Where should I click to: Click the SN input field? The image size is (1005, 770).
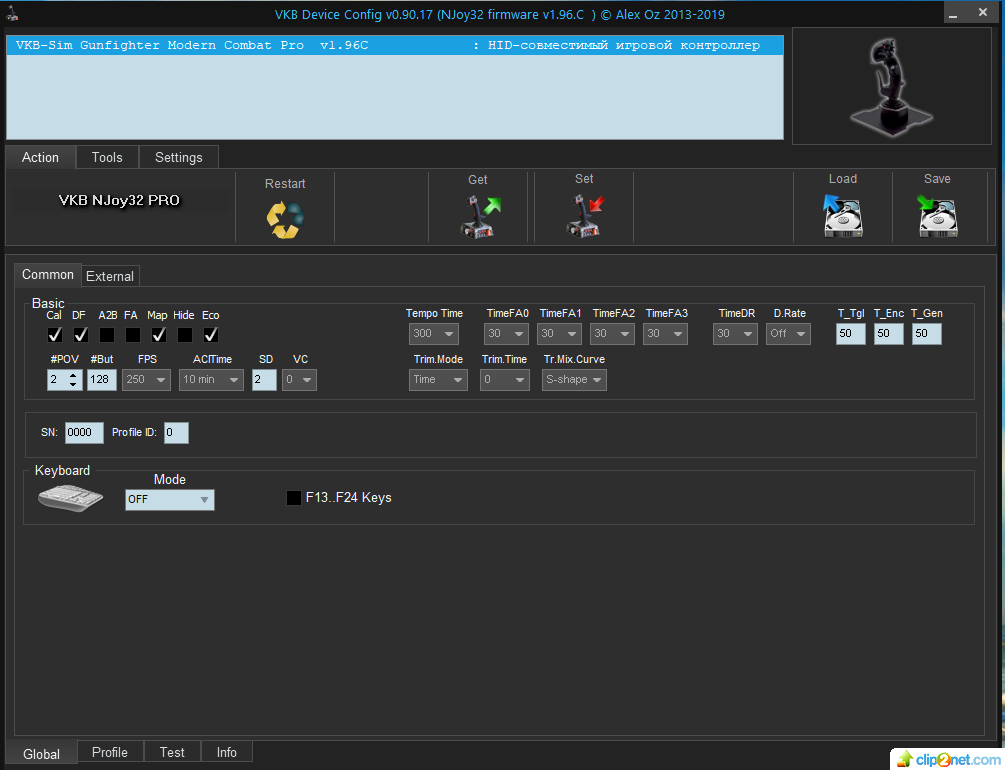coord(84,433)
